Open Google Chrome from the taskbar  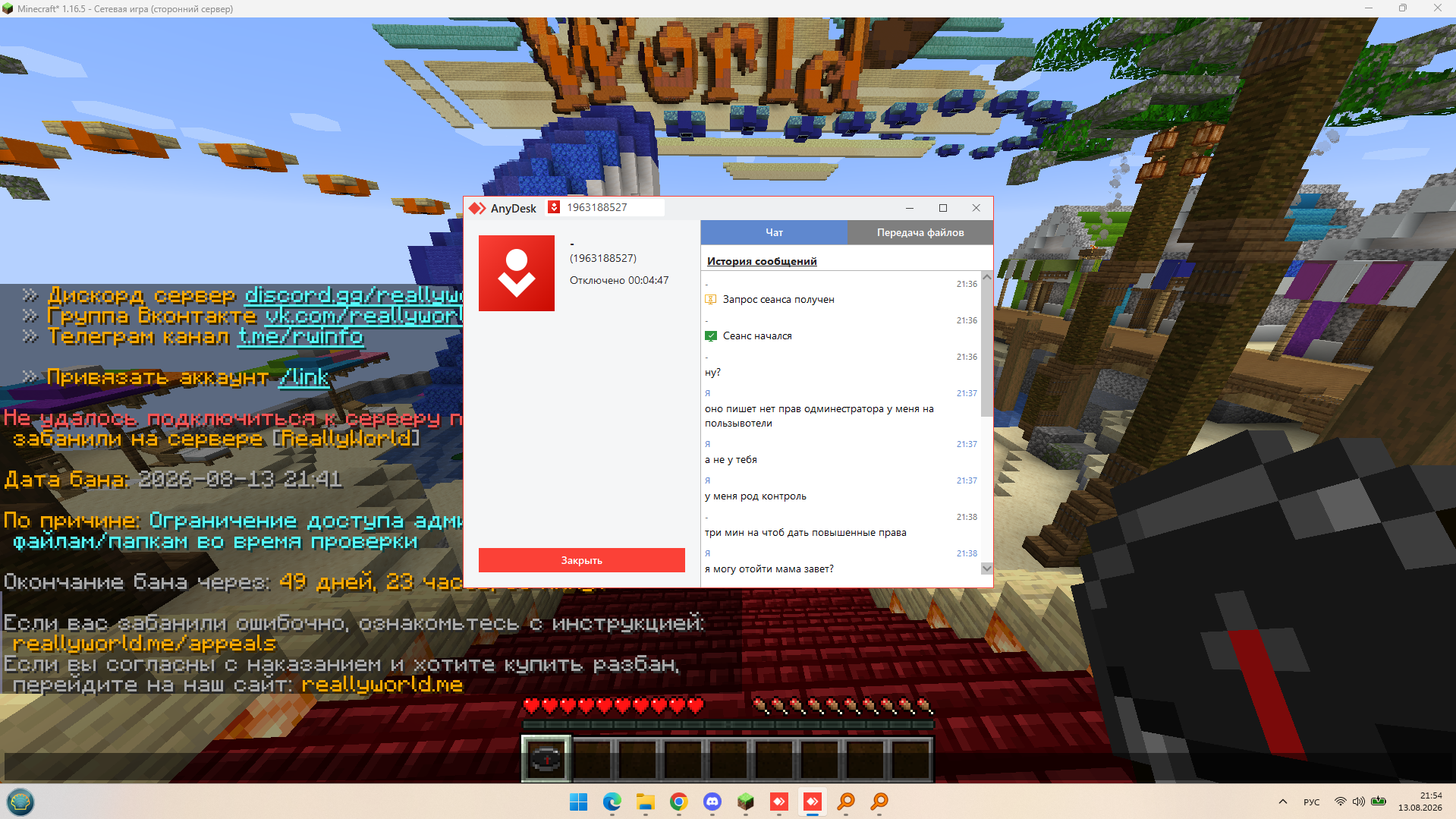[x=678, y=802]
